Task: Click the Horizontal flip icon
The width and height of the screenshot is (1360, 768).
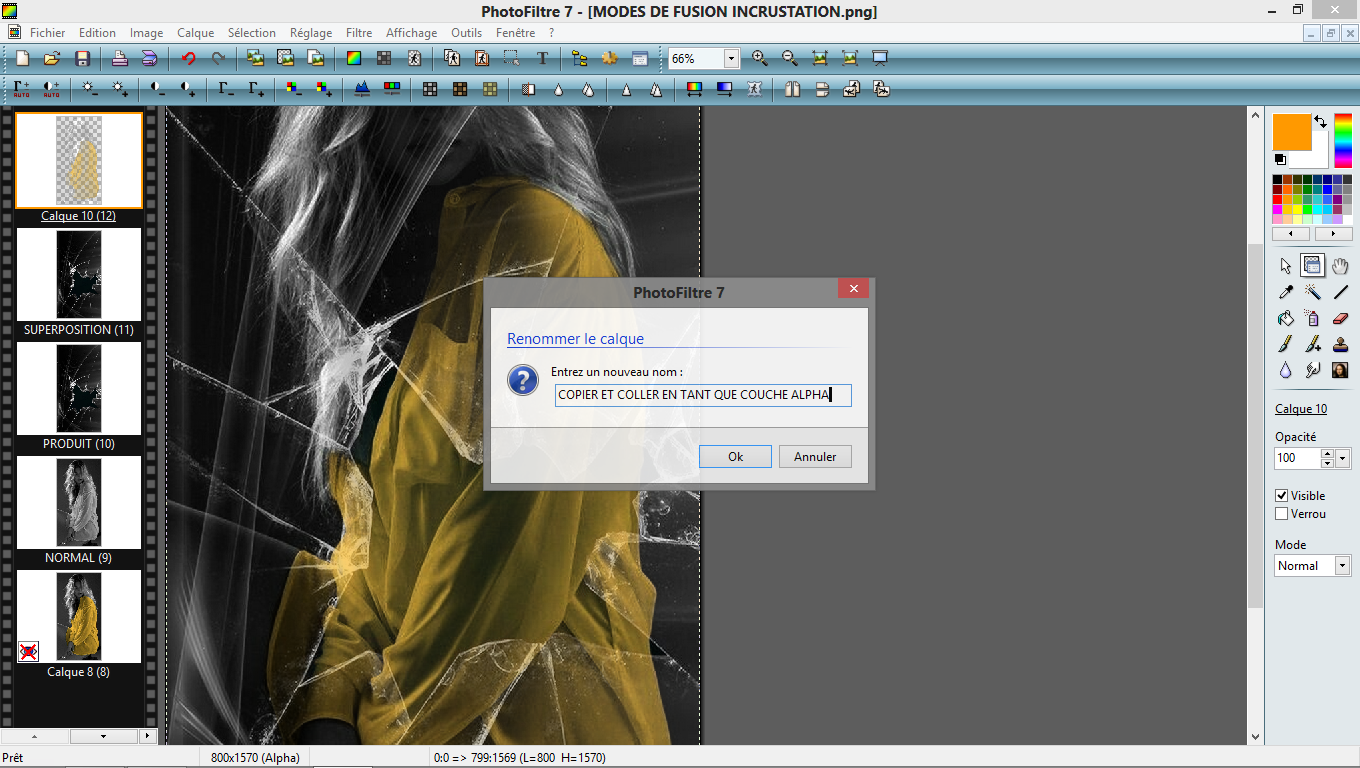Action: [792, 89]
